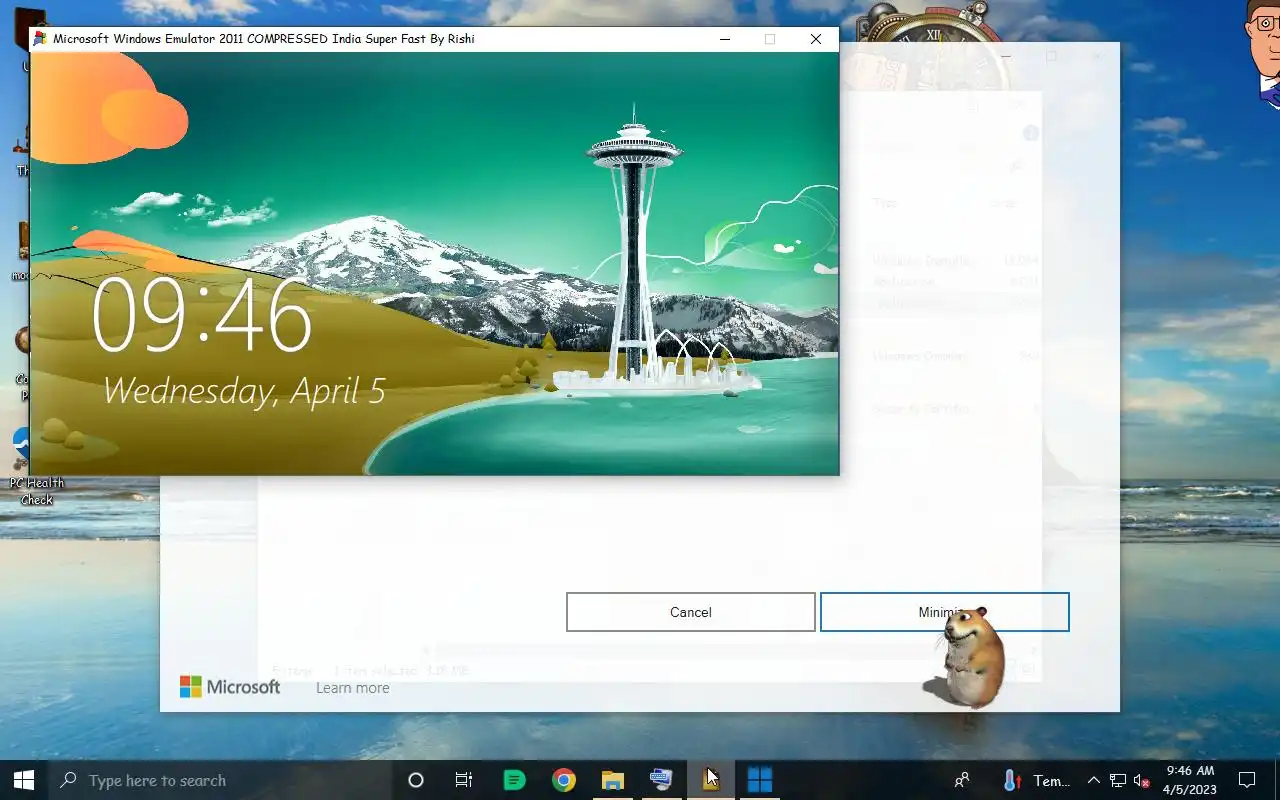
Task: Open the Learn more link
Action: point(353,688)
